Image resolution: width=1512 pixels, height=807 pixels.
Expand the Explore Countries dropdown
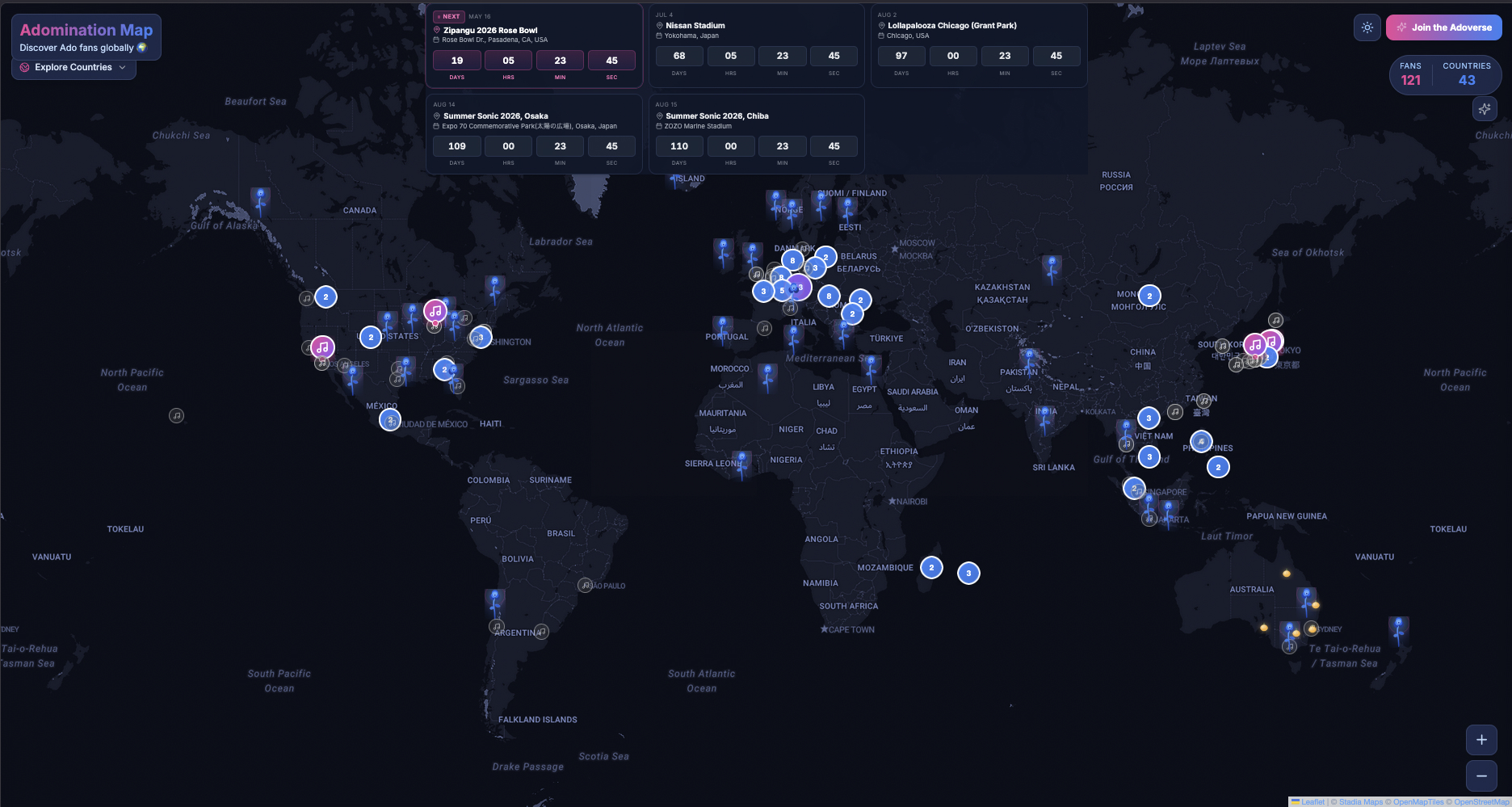(x=73, y=68)
